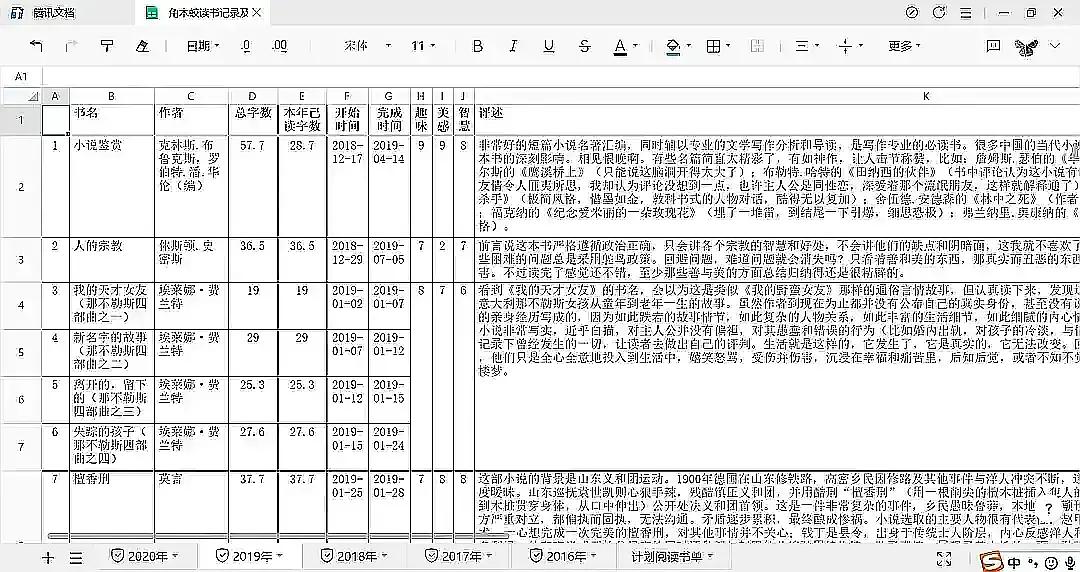Screen dimensions: 1080x572
Task: Toggle italic formatting
Action: coord(513,46)
